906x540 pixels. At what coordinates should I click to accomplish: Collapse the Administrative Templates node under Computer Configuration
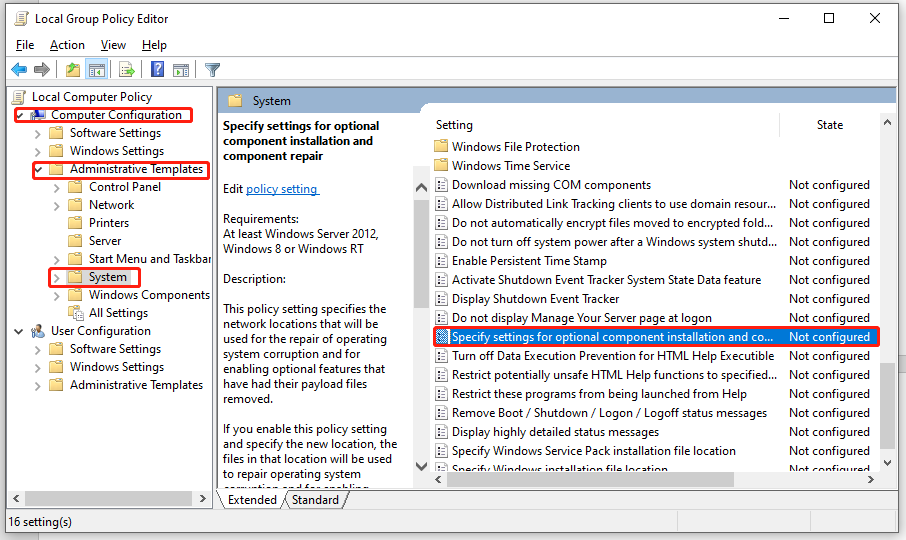[39, 169]
